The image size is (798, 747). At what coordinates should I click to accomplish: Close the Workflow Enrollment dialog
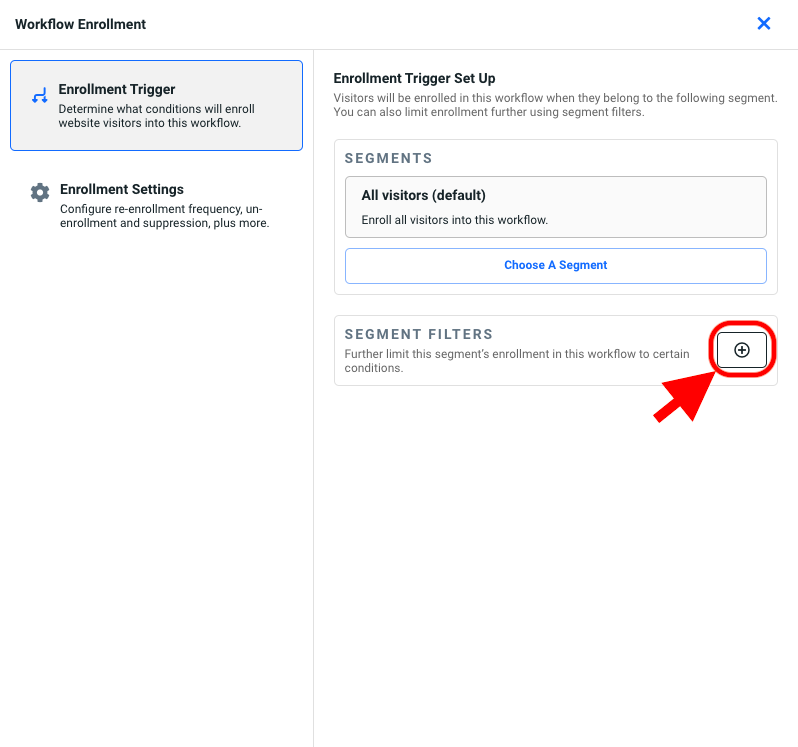[764, 24]
